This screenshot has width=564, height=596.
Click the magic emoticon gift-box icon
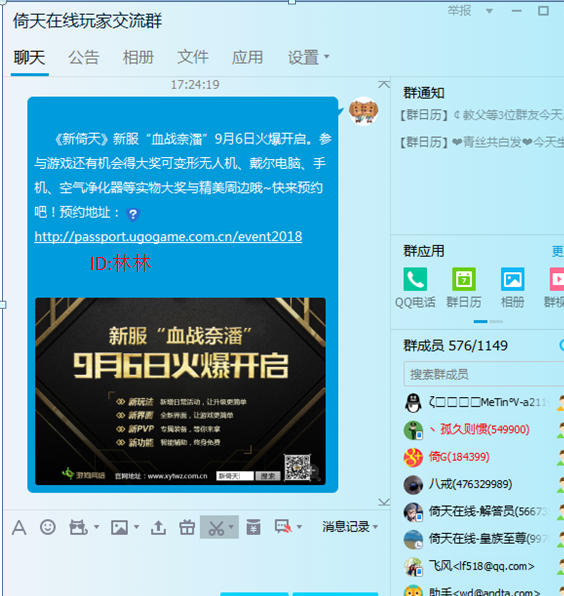78,527
